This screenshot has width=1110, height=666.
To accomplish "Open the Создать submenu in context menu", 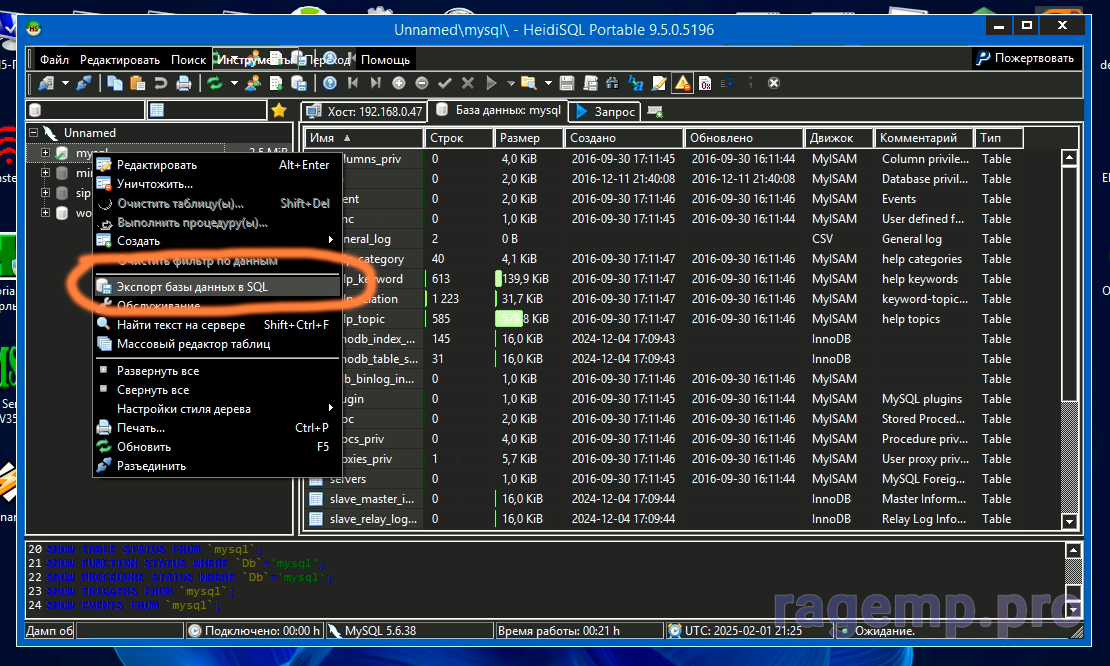I will [x=217, y=241].
